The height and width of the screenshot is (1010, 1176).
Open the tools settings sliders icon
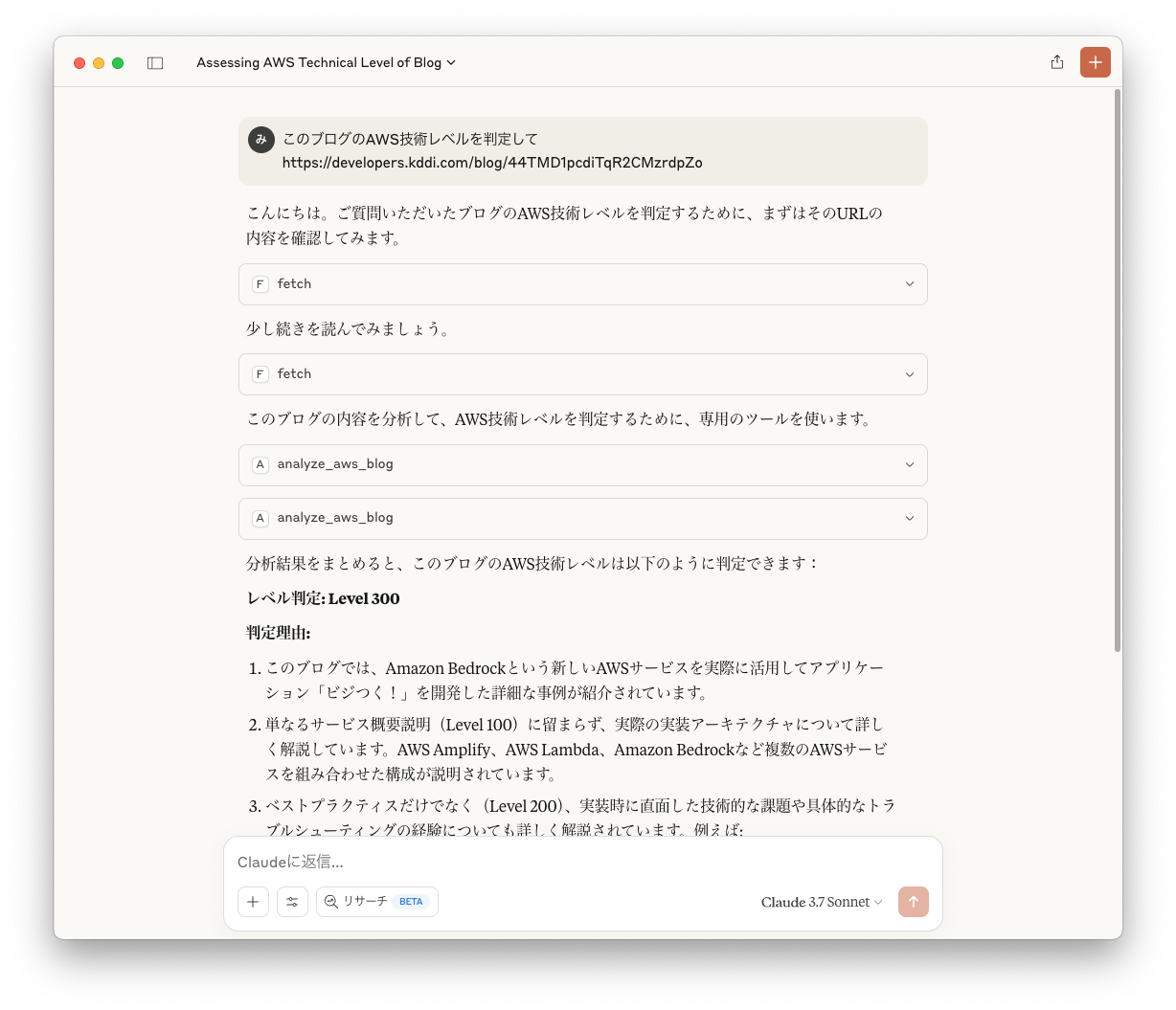[292, 902]
